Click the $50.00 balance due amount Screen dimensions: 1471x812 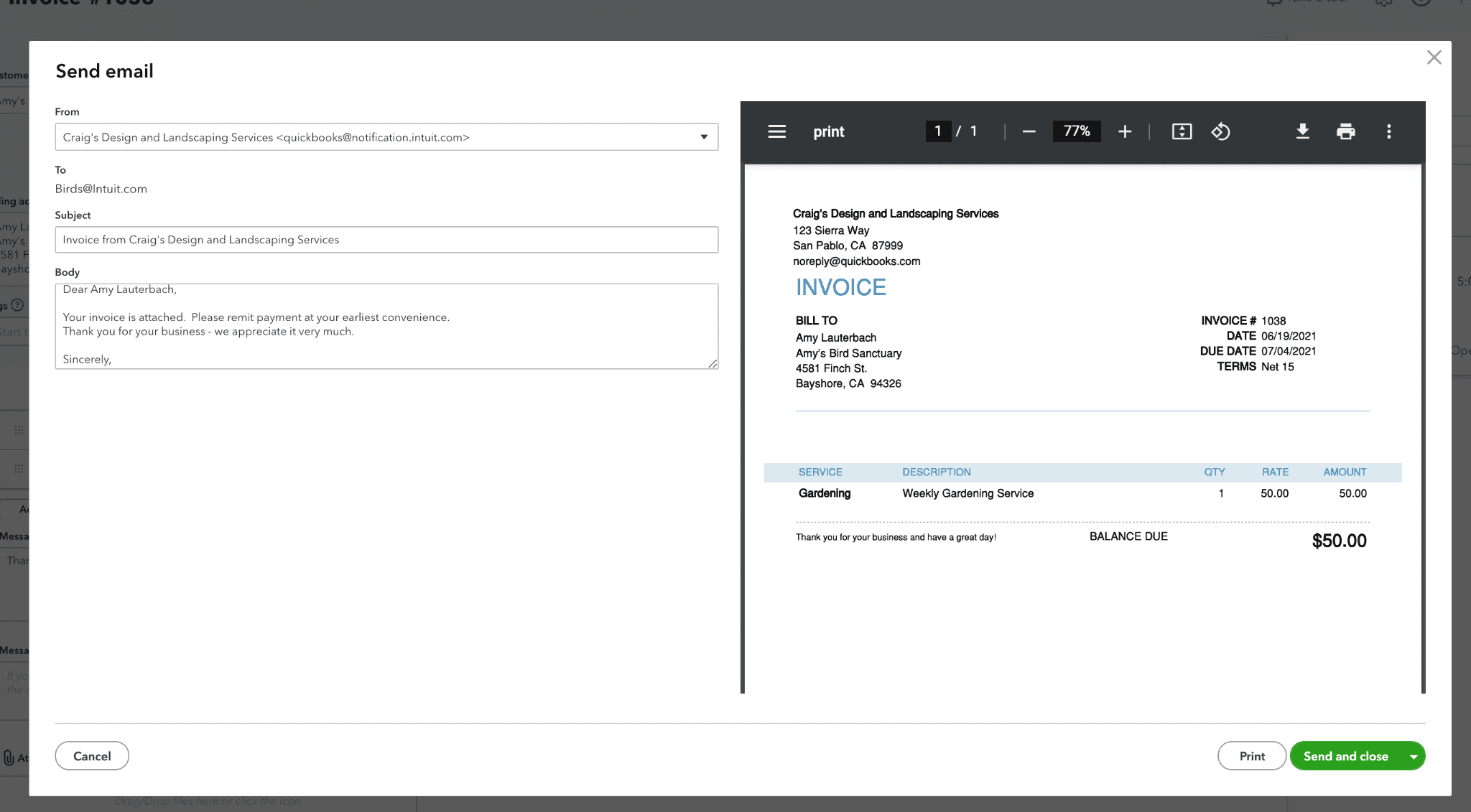1339,541
